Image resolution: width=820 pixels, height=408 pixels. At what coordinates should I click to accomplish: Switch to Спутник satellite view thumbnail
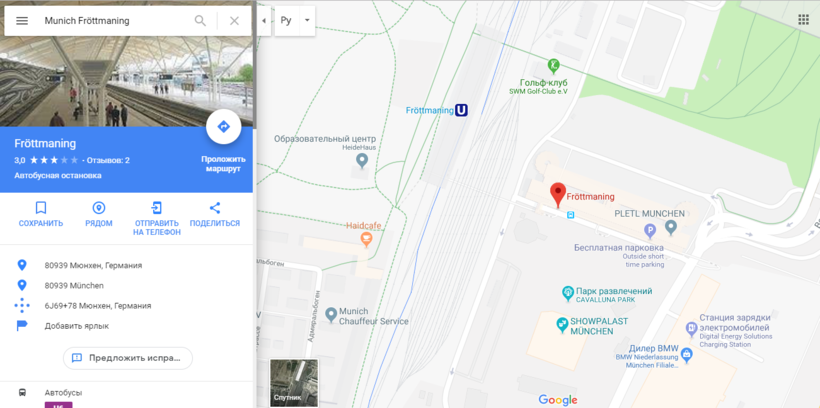click(x=294, y=383)
